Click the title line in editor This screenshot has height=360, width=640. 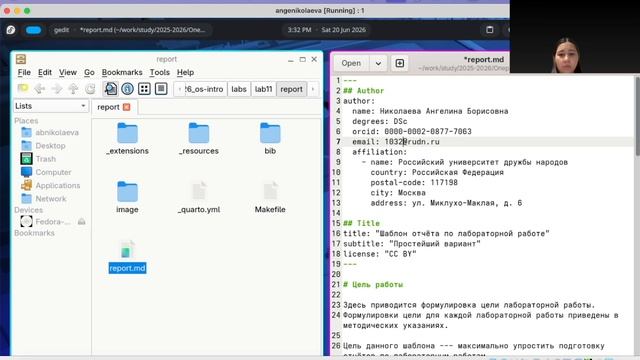tap(446, 233)
